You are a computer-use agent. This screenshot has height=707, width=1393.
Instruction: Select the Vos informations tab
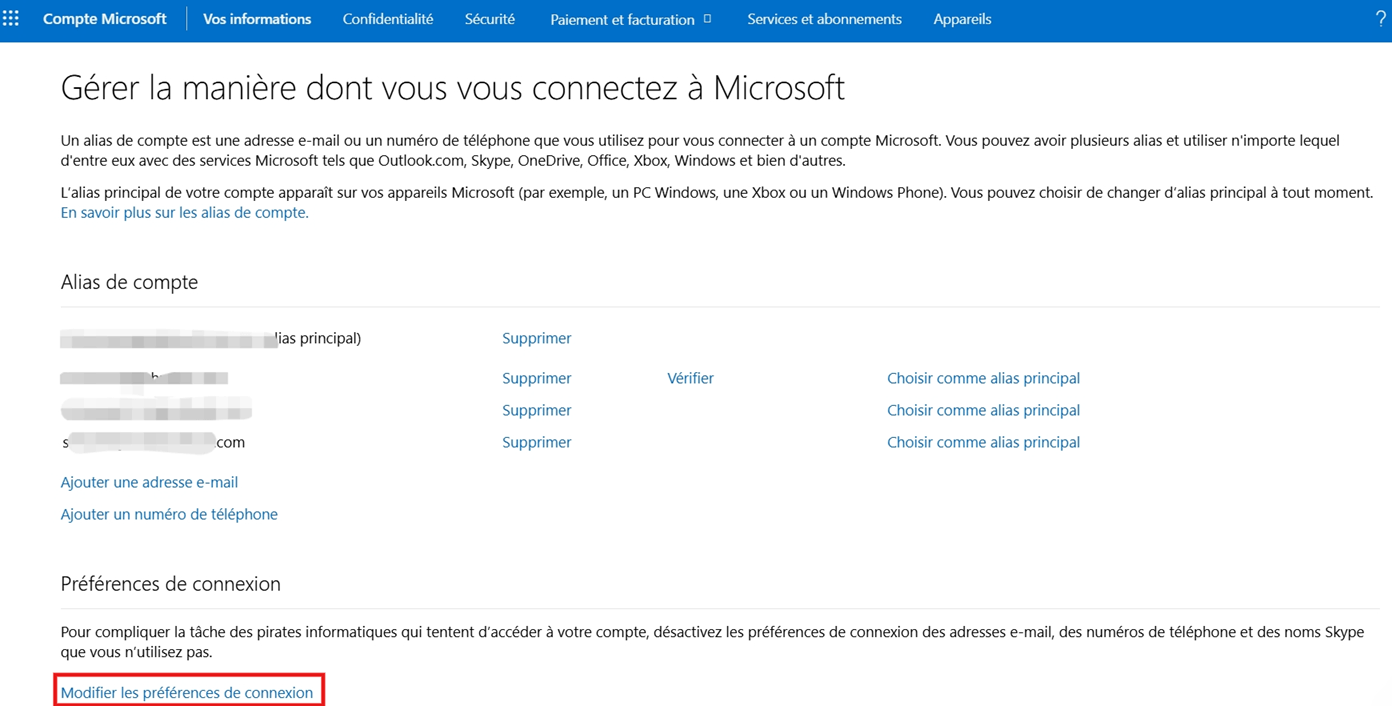coord(257,19)
